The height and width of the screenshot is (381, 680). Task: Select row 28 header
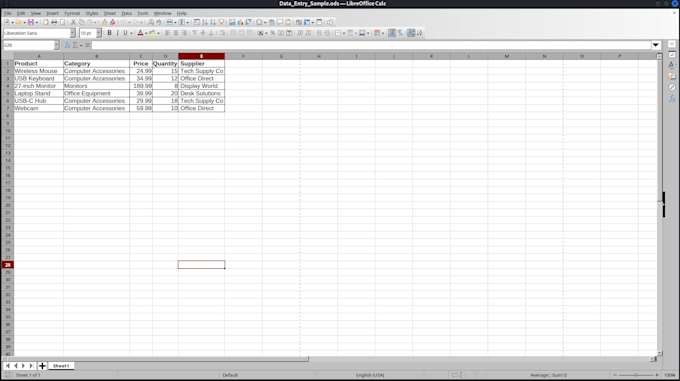pos(7,265)
